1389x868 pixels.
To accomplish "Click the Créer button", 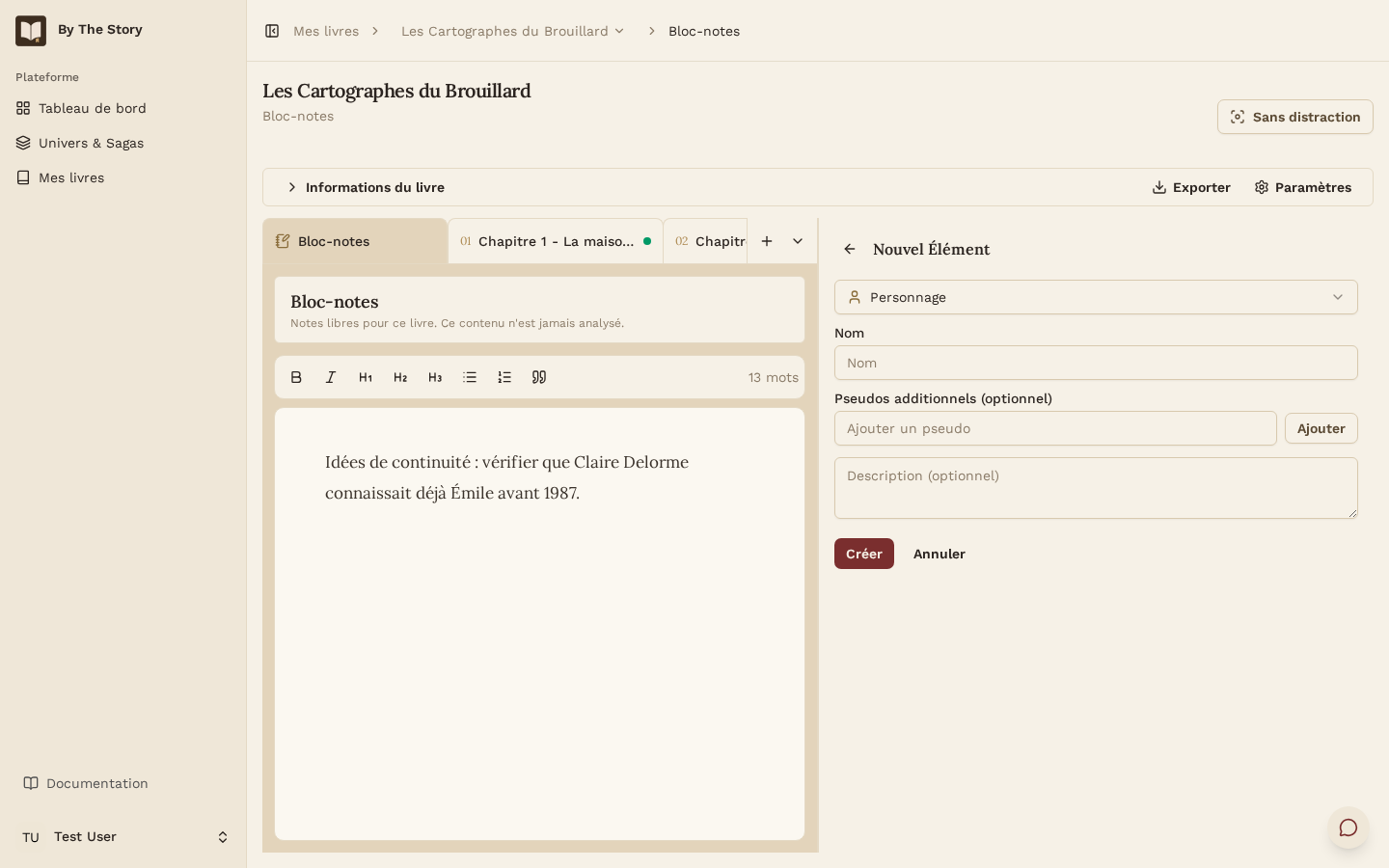I will 864,554.
